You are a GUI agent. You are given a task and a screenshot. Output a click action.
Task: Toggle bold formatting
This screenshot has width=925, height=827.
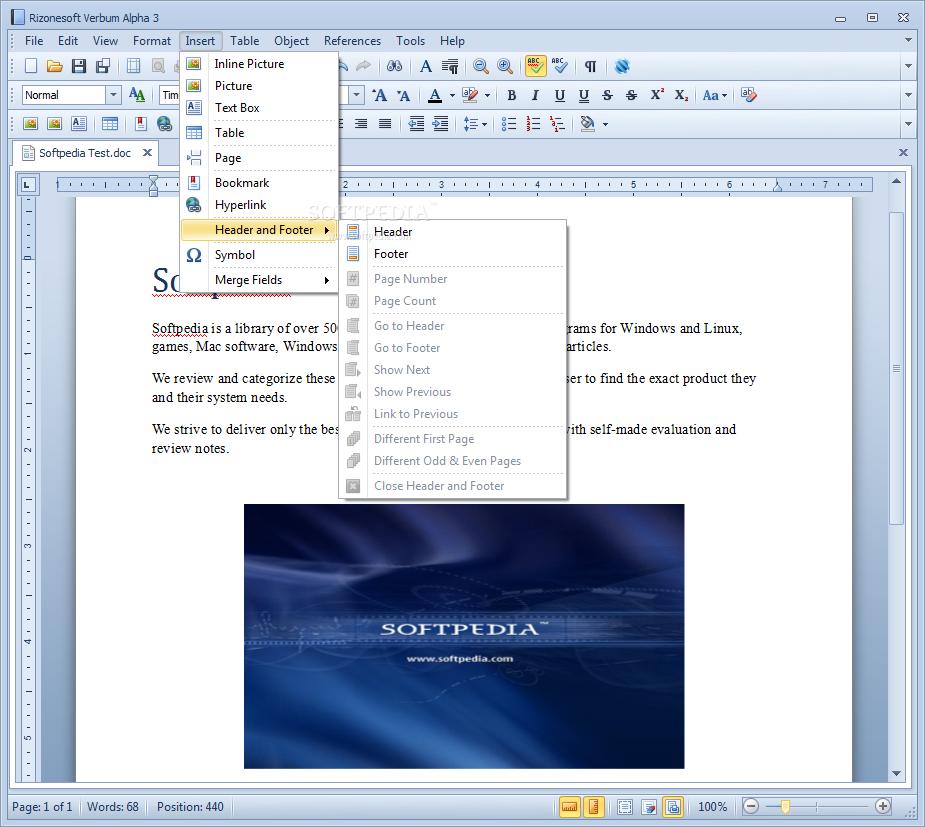[x=511, y=95]
